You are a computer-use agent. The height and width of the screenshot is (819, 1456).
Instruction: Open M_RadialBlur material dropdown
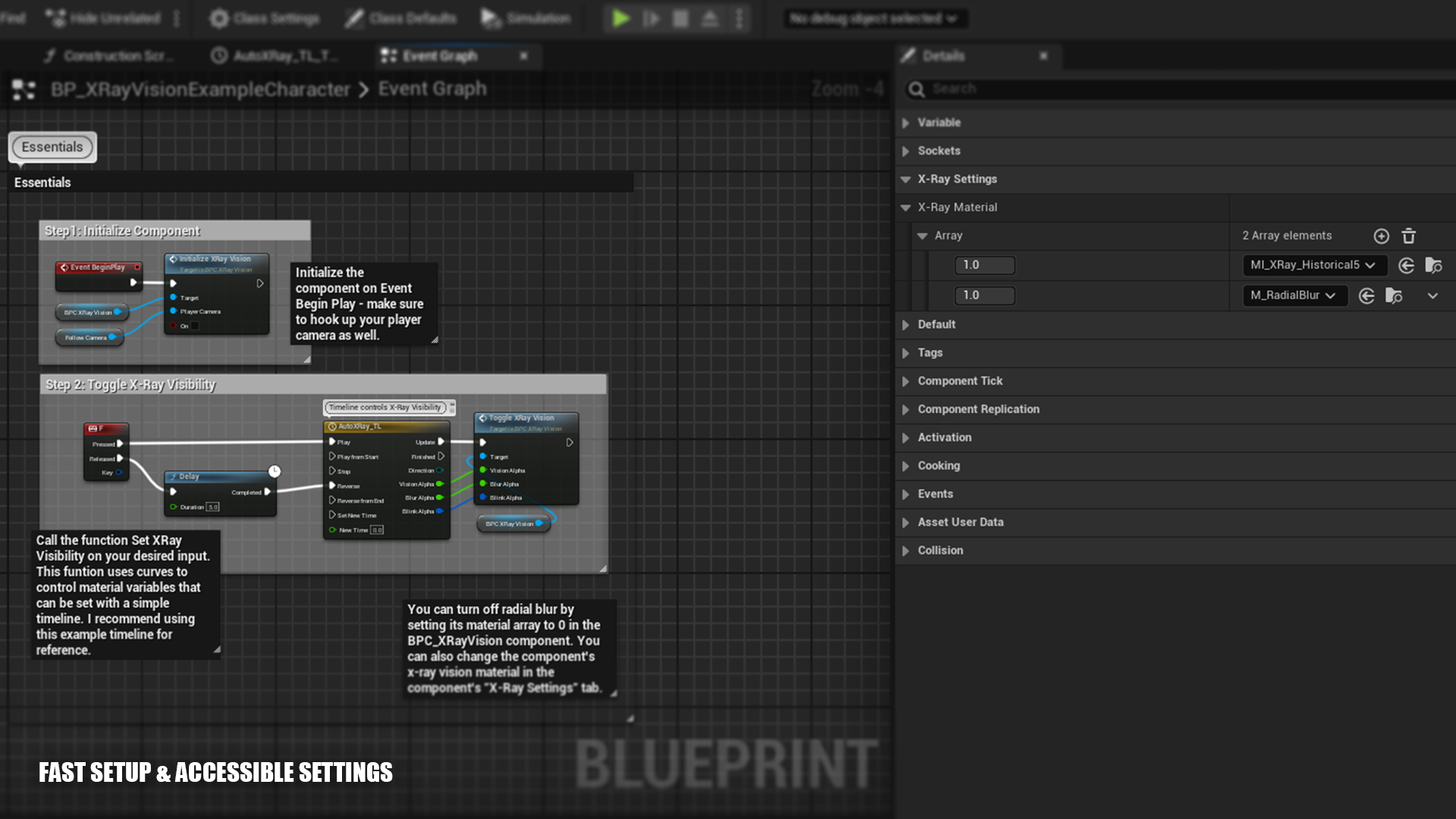point(1294,296)
